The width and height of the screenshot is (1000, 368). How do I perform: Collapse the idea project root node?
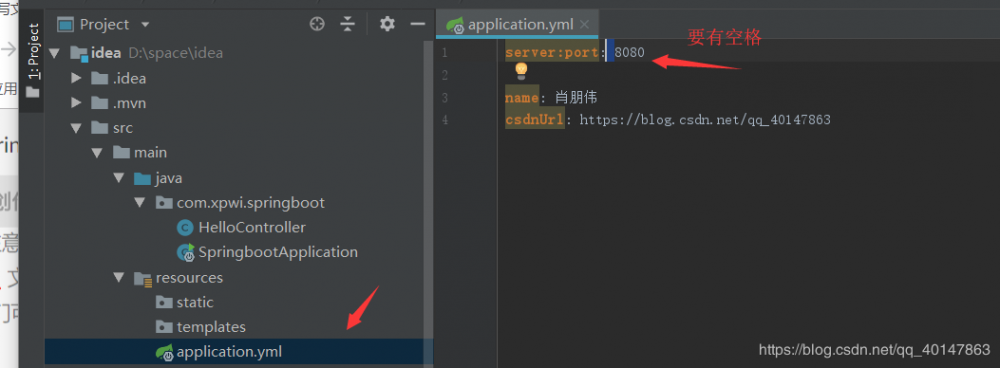[54, 53]
